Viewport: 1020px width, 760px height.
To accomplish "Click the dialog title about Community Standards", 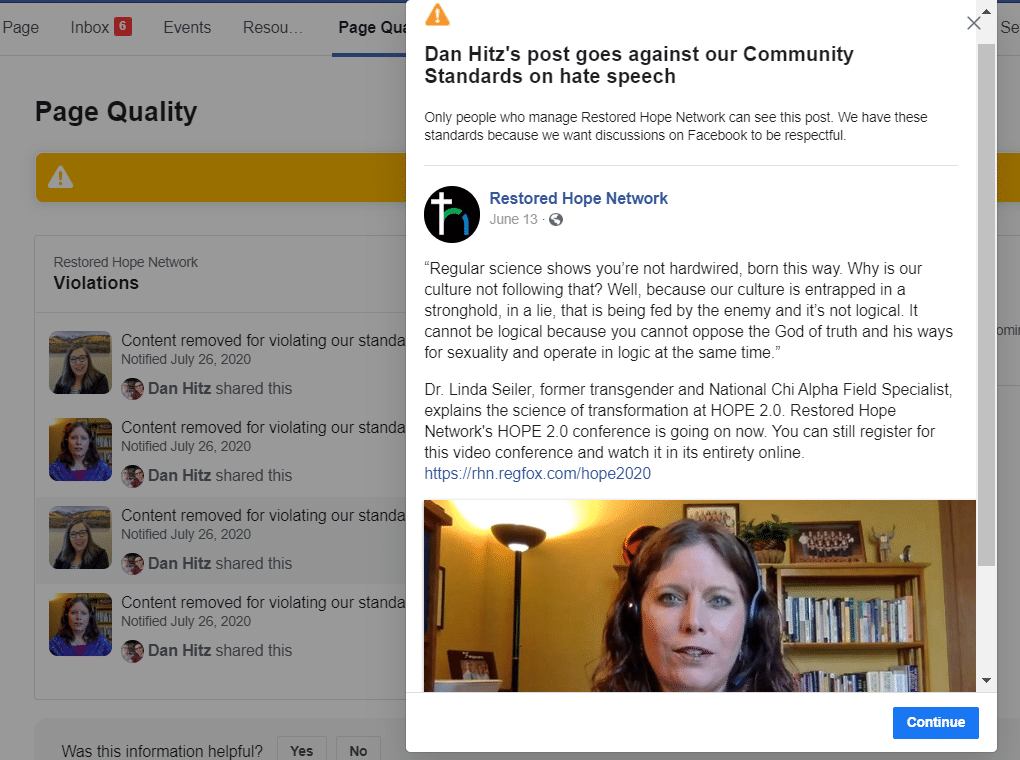I will click(x=639, y=65).
